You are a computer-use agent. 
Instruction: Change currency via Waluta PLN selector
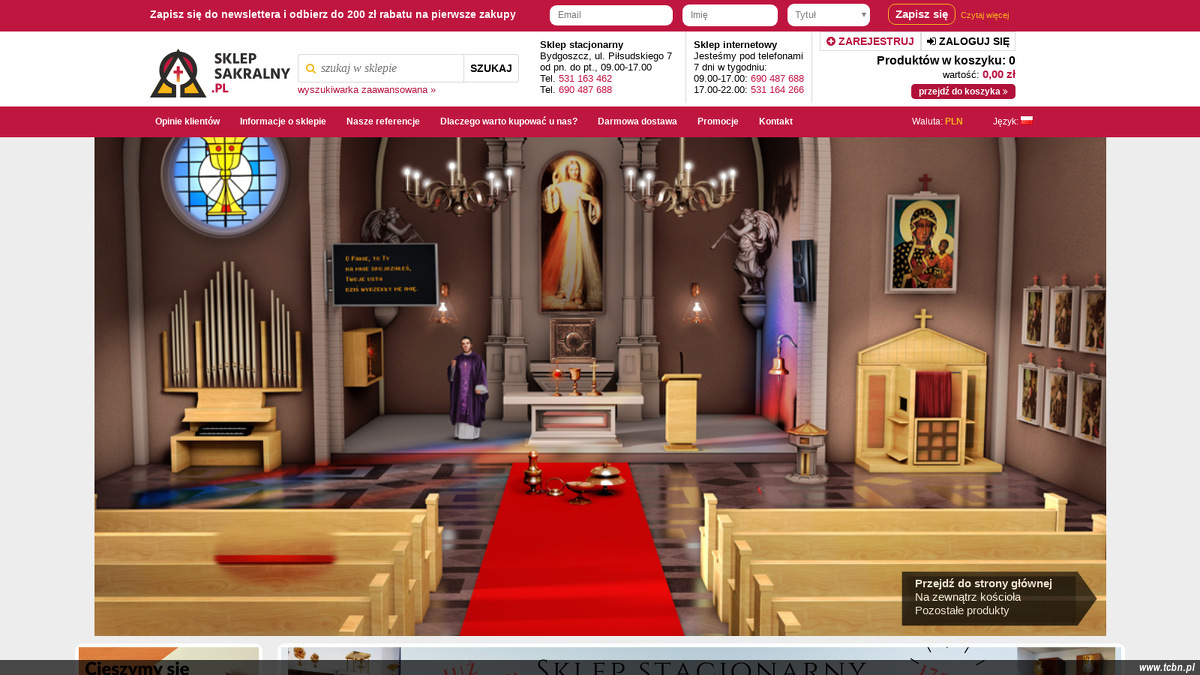(x=937, y=121)
